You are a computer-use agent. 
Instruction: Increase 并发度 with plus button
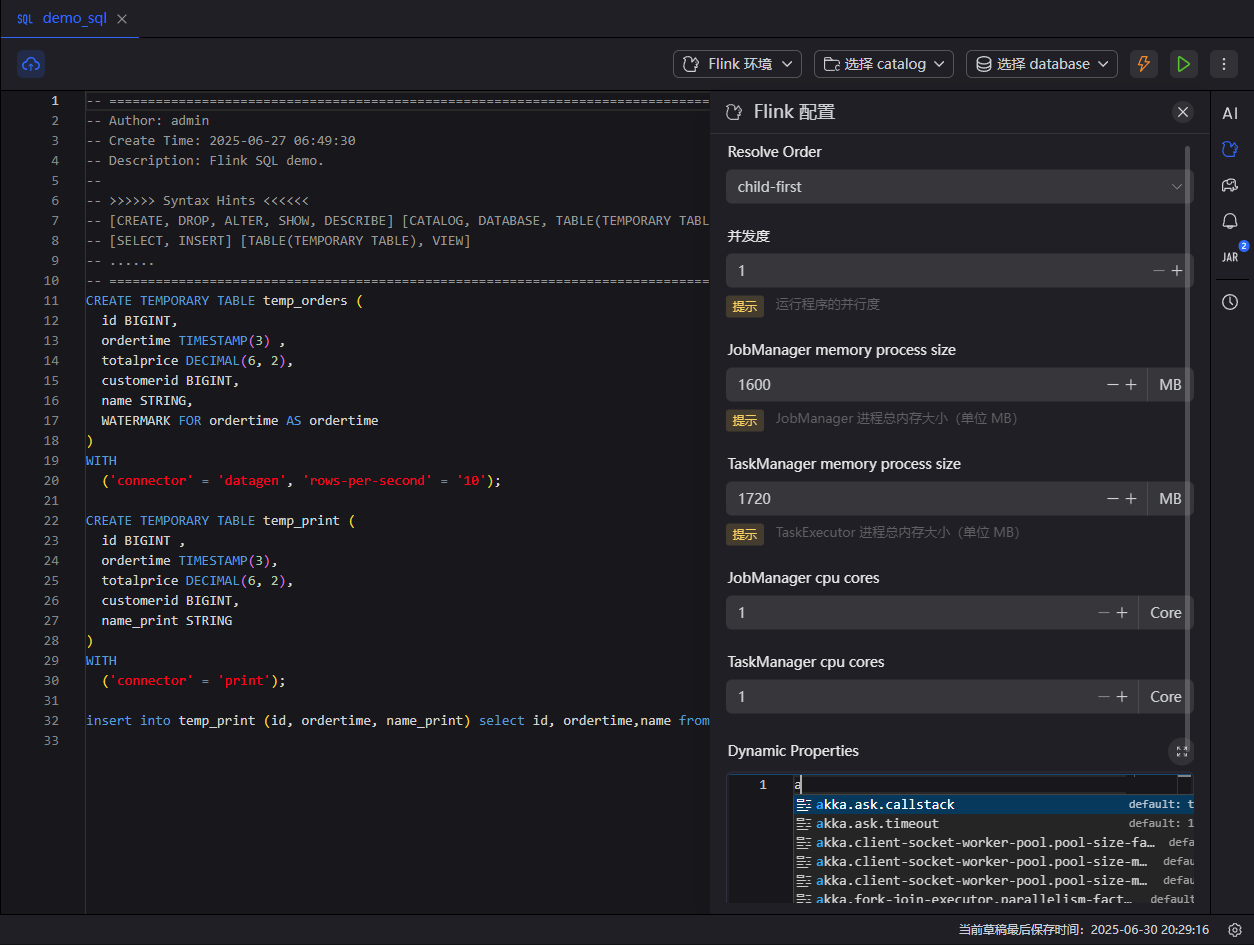1177,271
